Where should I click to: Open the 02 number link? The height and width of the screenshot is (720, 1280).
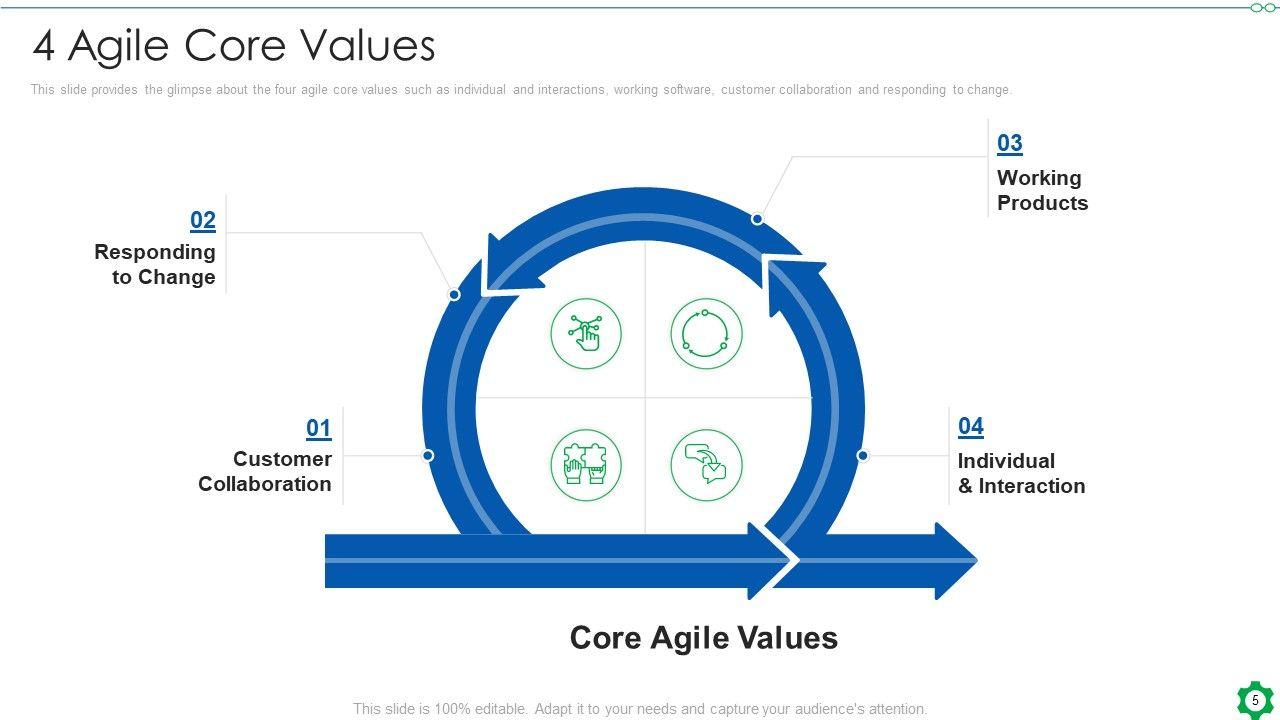203,221
